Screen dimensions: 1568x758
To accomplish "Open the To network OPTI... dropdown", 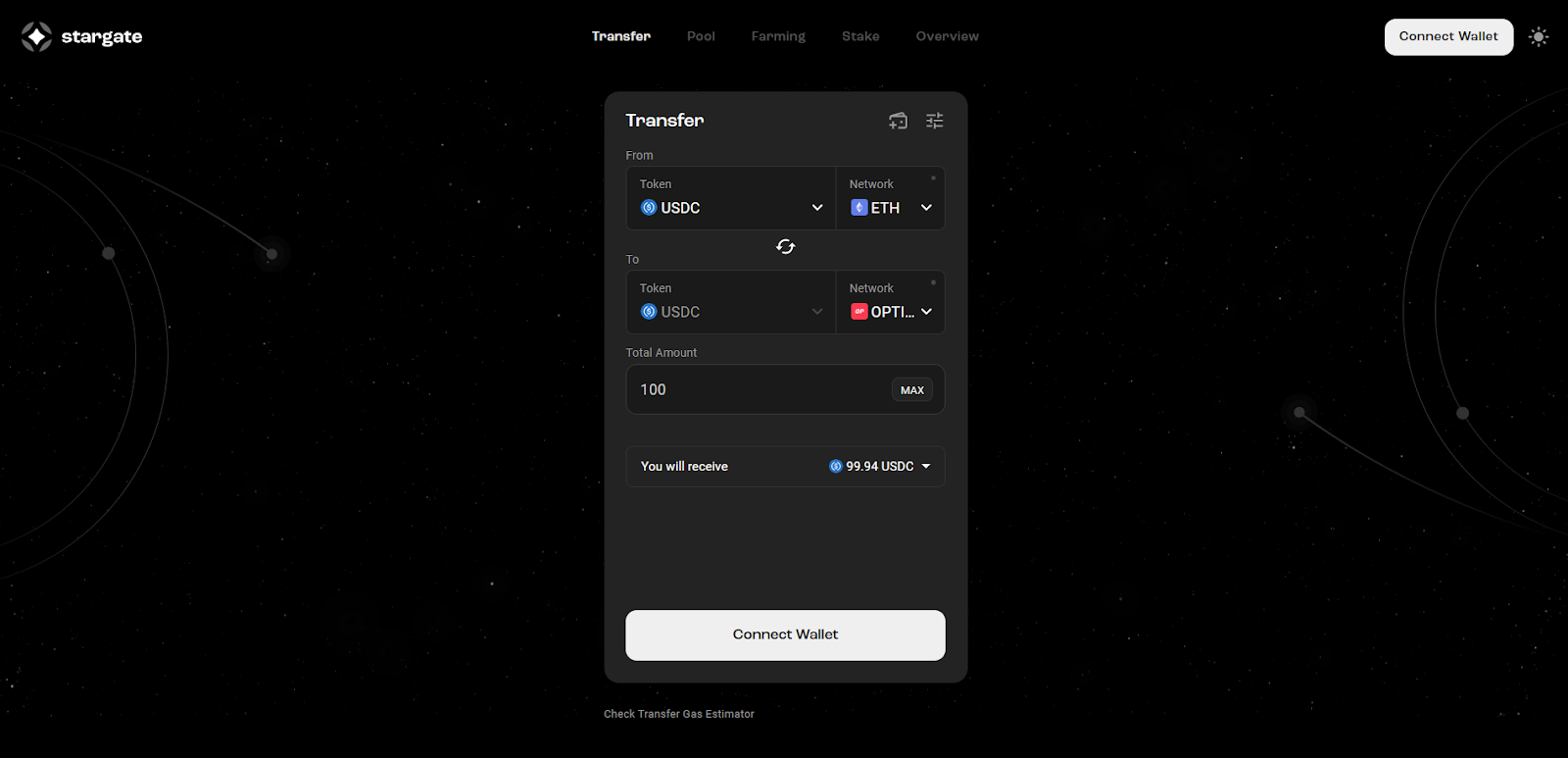I will coord(890,302).
